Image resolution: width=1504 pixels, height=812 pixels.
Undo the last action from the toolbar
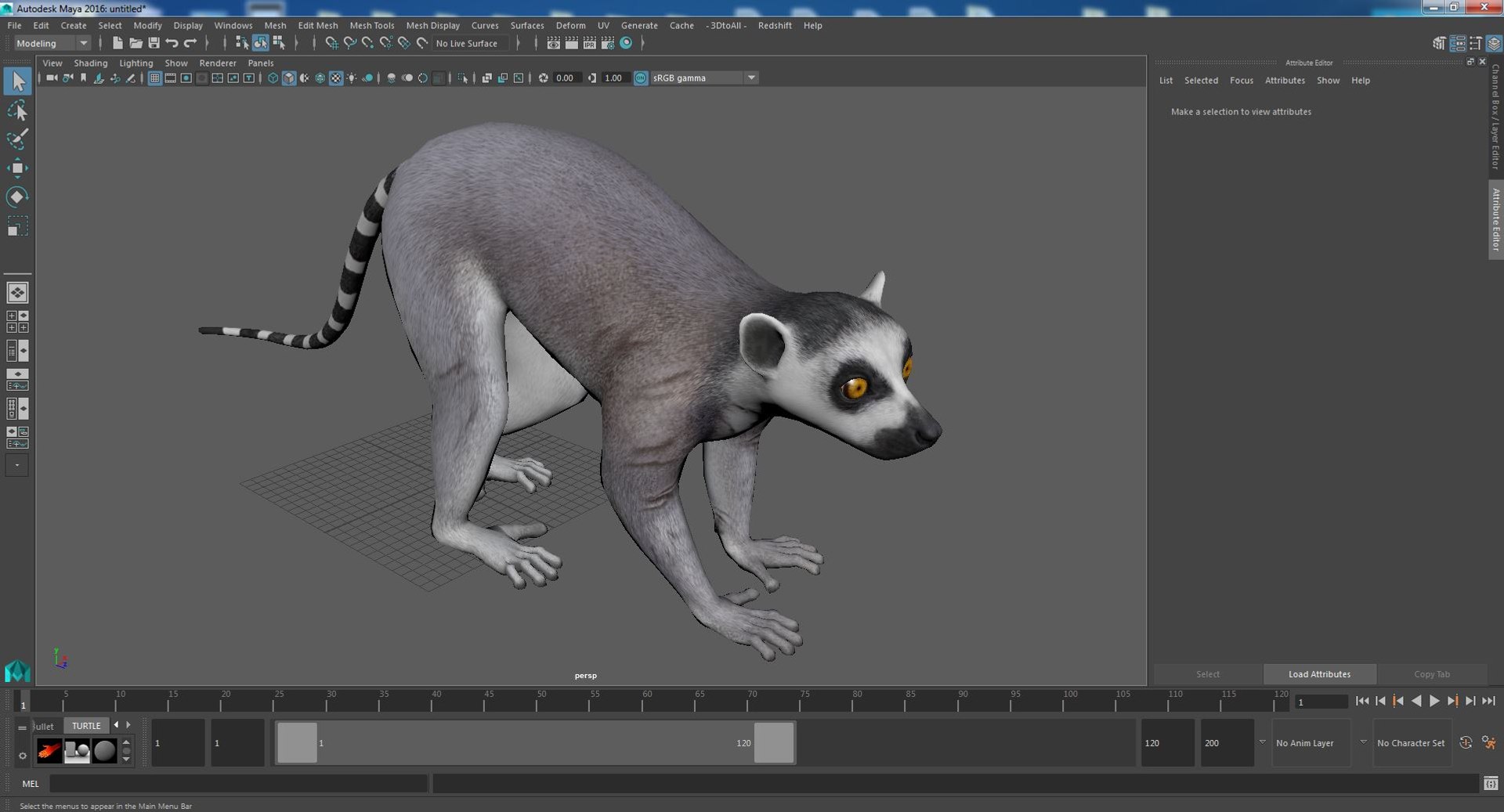(x=172, y=43)
